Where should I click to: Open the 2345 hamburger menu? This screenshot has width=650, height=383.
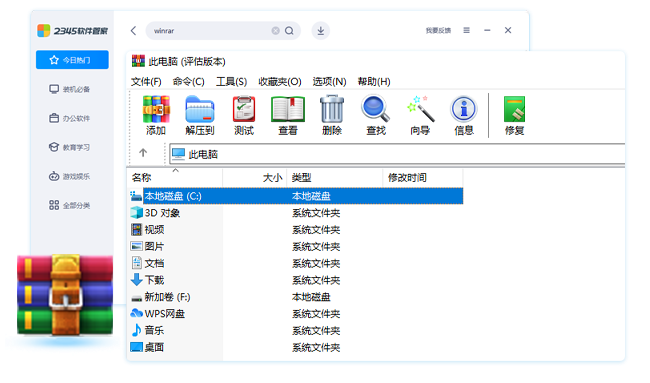466,30
